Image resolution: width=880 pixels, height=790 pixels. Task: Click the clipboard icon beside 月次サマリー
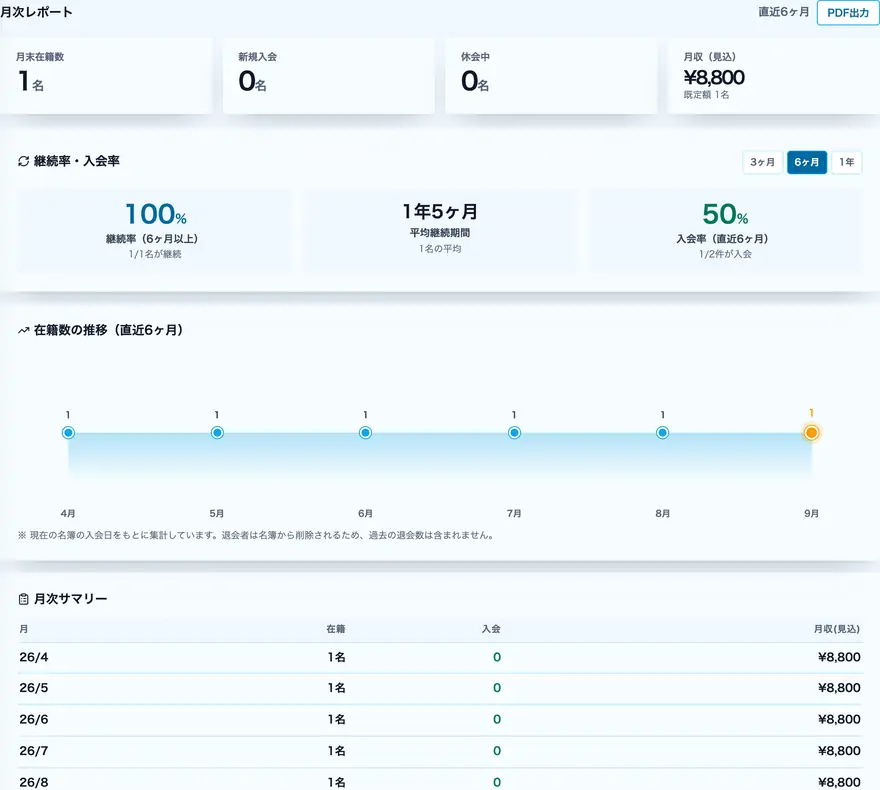pyautogui.click(x=24, y=599)
